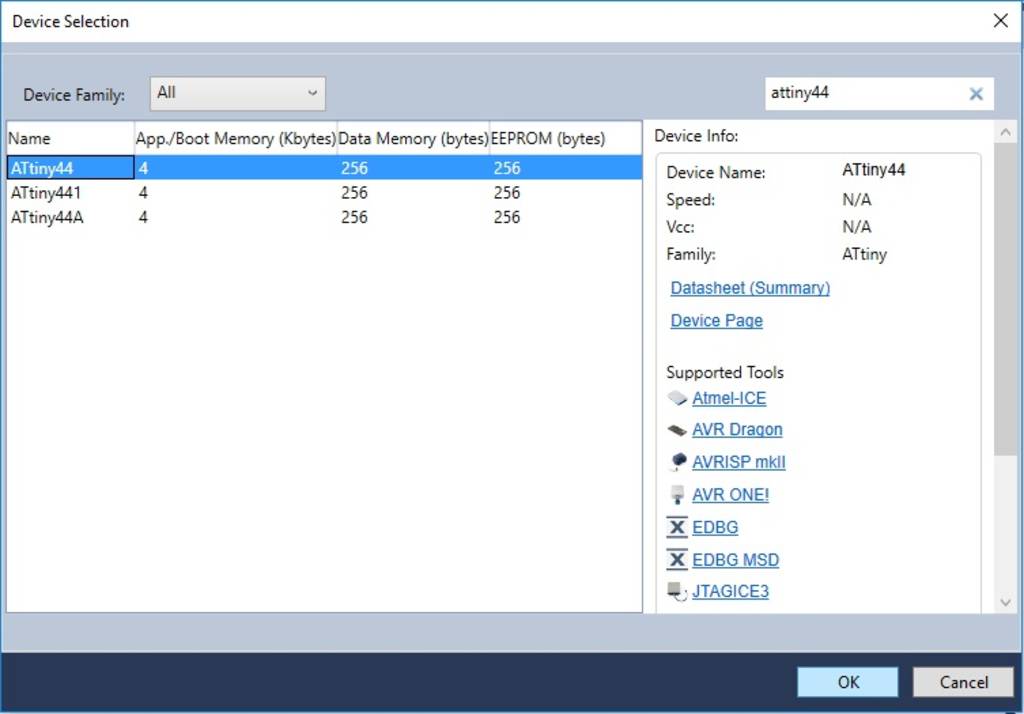Image resolution: width=1024 pixels, height=714 pixels.
Task: Click the Family value ATtiny
Action: click(864, 254)
